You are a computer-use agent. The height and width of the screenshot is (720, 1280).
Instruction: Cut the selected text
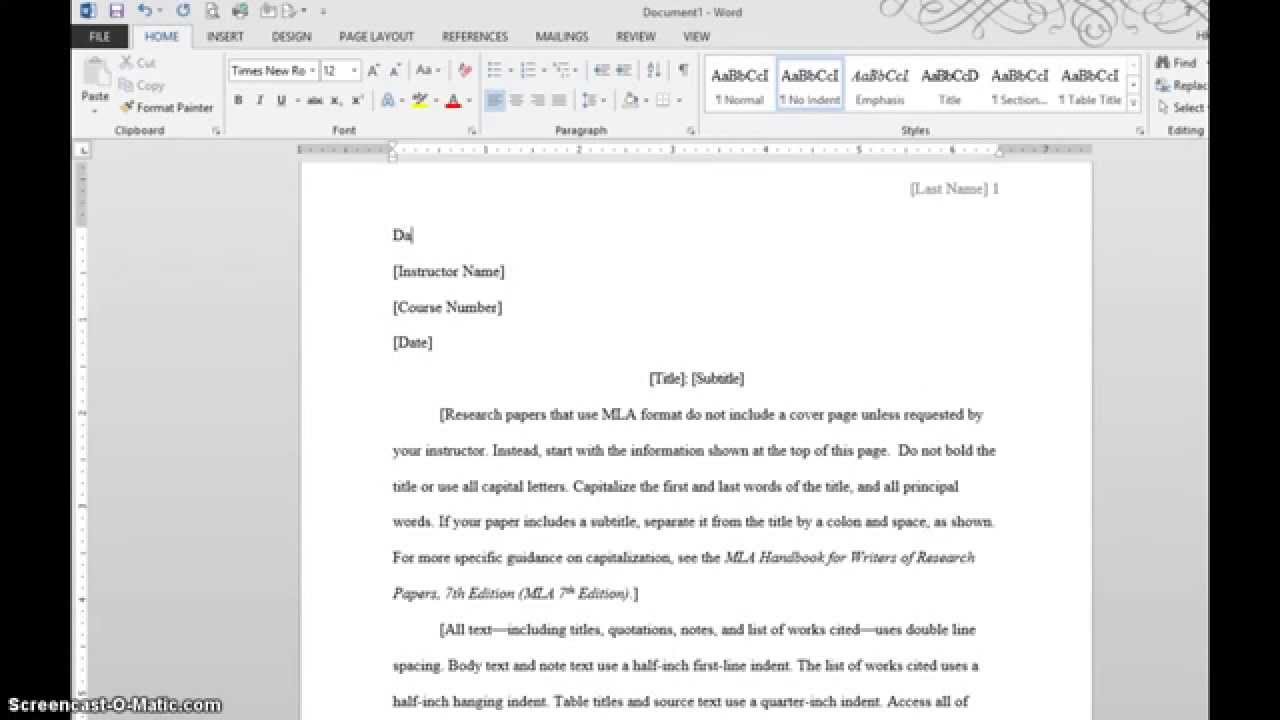(x=138, y=63)
